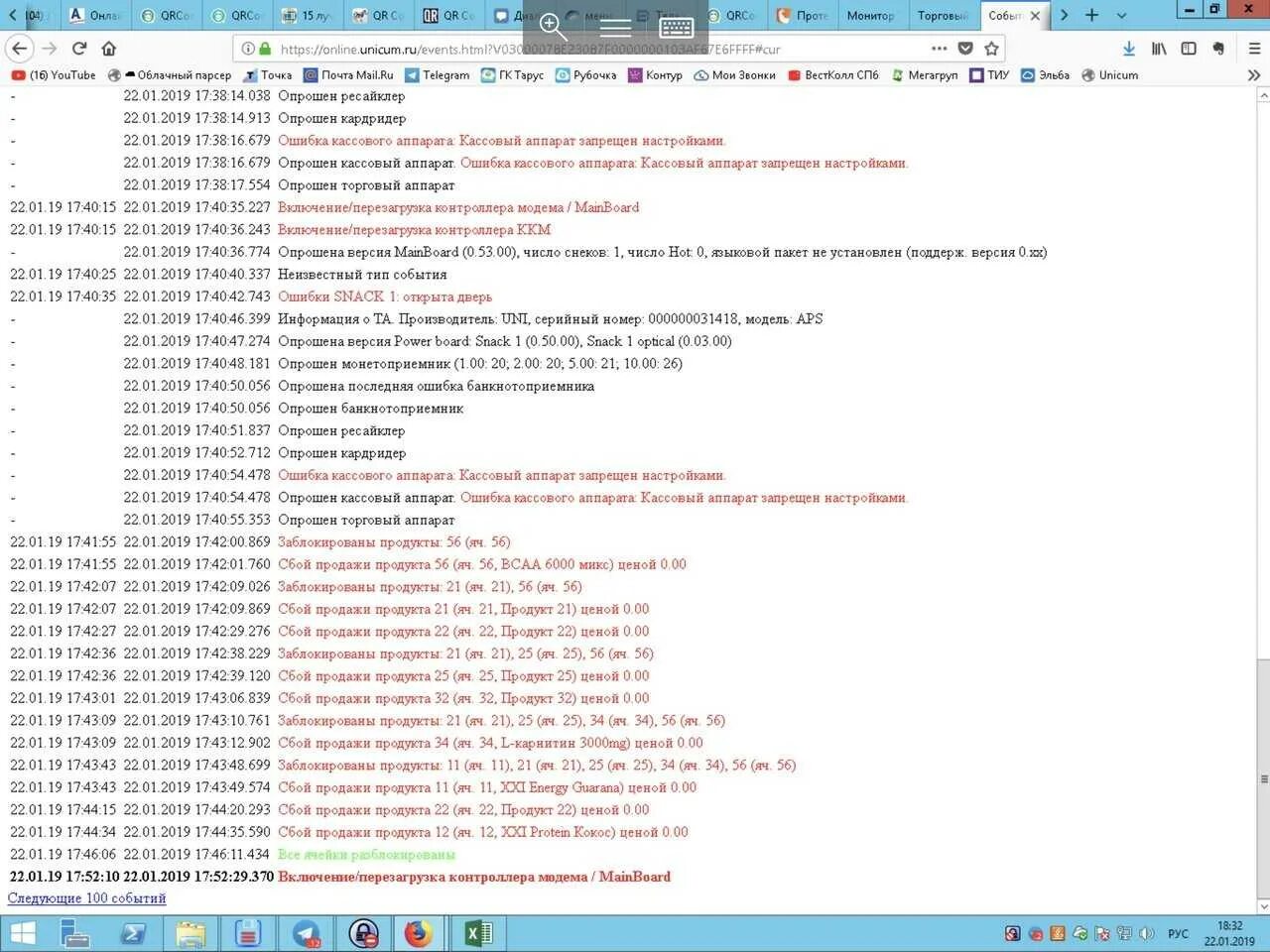Select the Ошибки SNACK 1: открыта дверь entry

click(385, 297)
